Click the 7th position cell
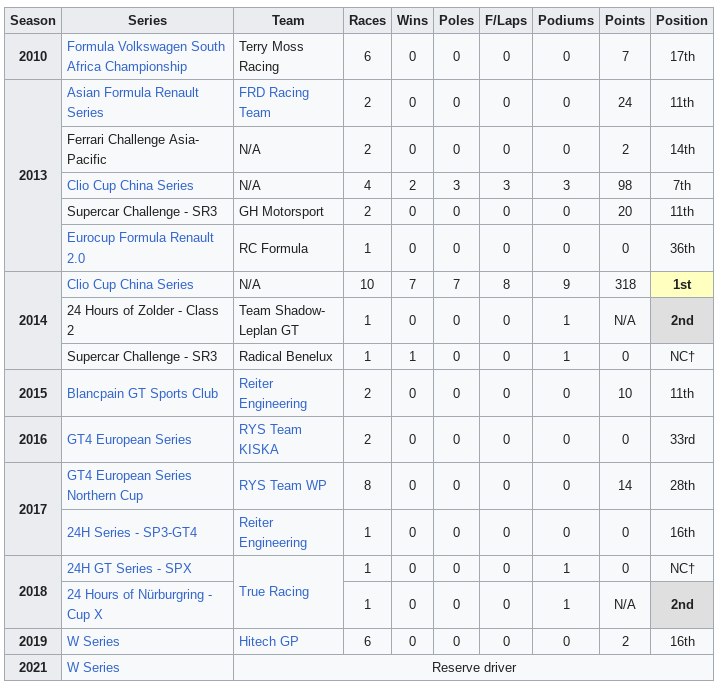The image size is (721, 690). tap(682, 185)
